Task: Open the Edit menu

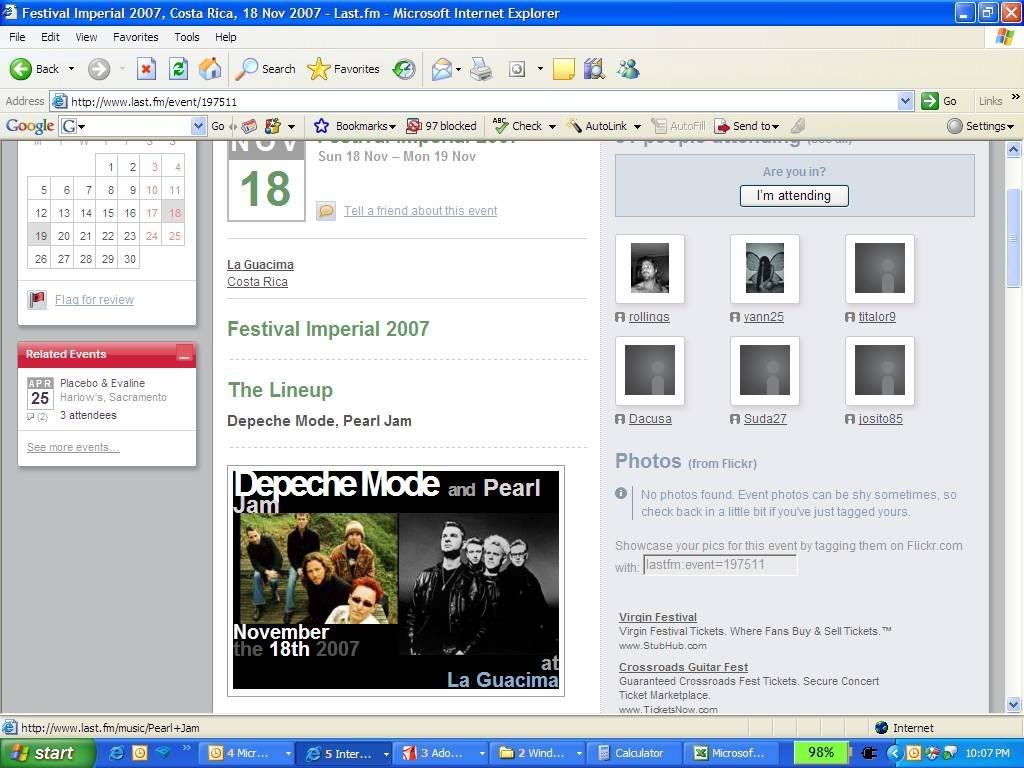Action: coord(50,37)
